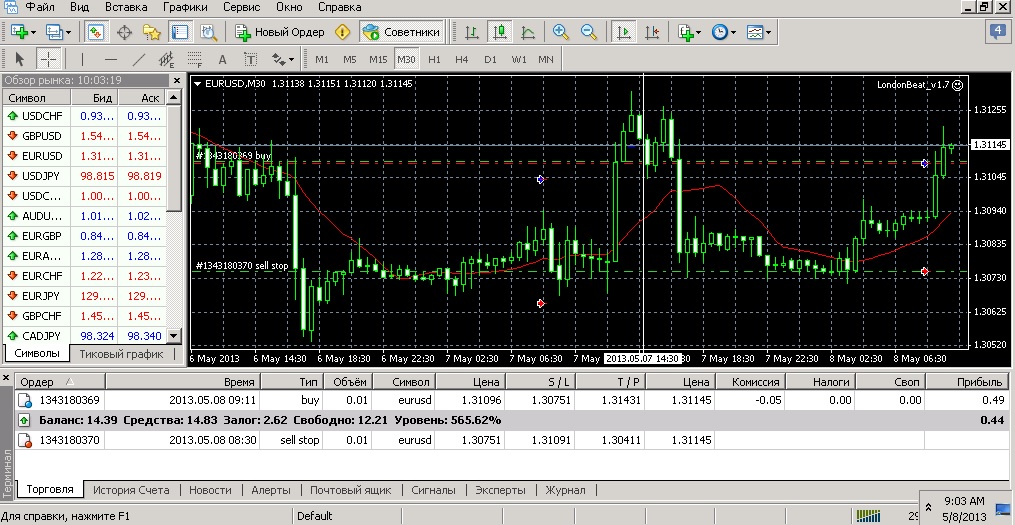Zoom in on the chart
The height and width of the screenshot is (525, 1015).
(561, 32)
